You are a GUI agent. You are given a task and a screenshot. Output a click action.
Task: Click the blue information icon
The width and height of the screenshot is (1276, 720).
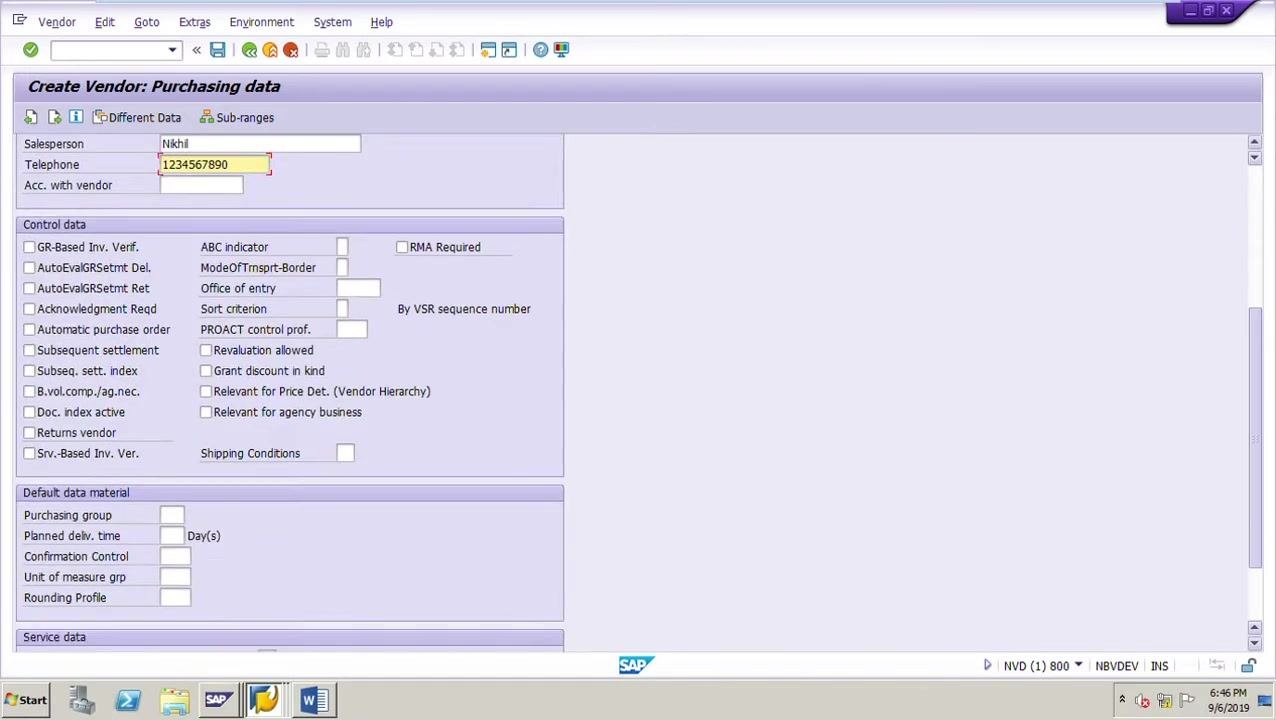pos(76,118)
